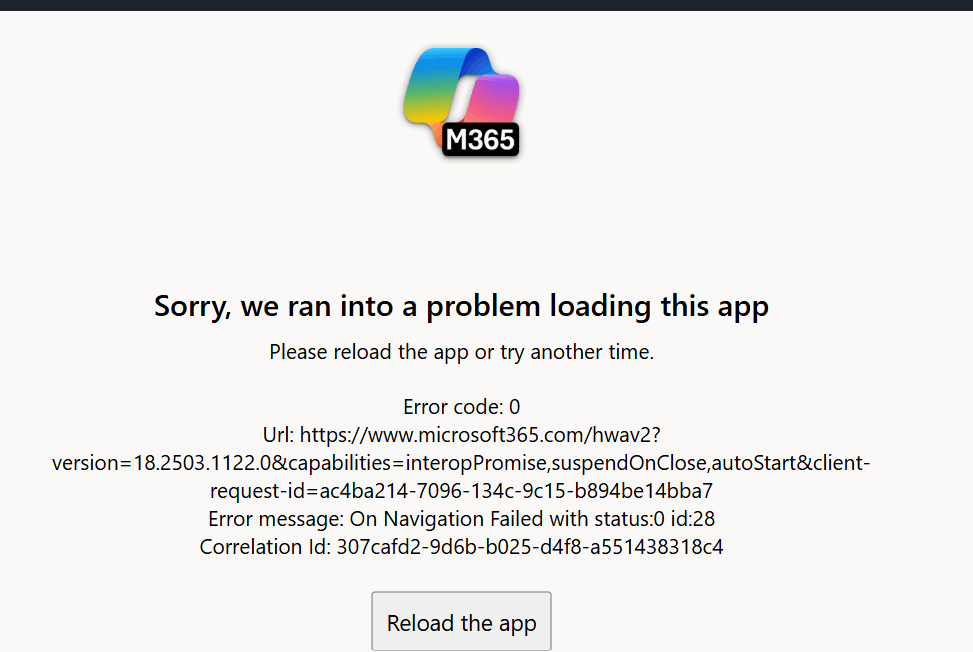Click the request-id=ac4ba214 value line
973x652 pixels.
click(461, 491)
